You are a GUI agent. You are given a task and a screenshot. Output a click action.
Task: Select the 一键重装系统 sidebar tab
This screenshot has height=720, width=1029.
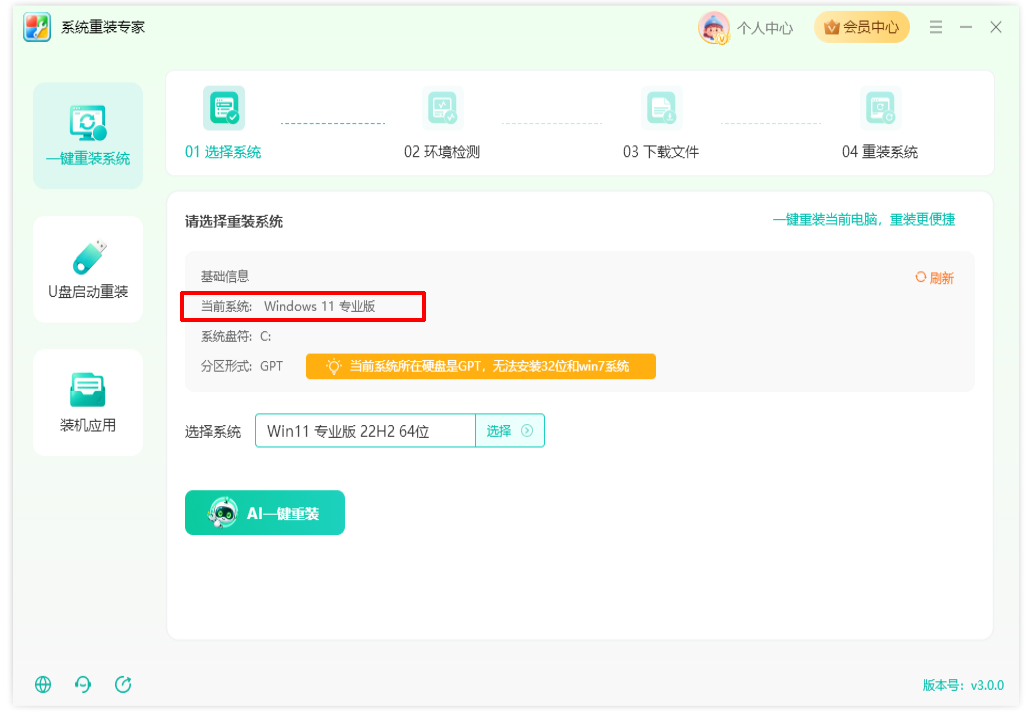(88, 135)
